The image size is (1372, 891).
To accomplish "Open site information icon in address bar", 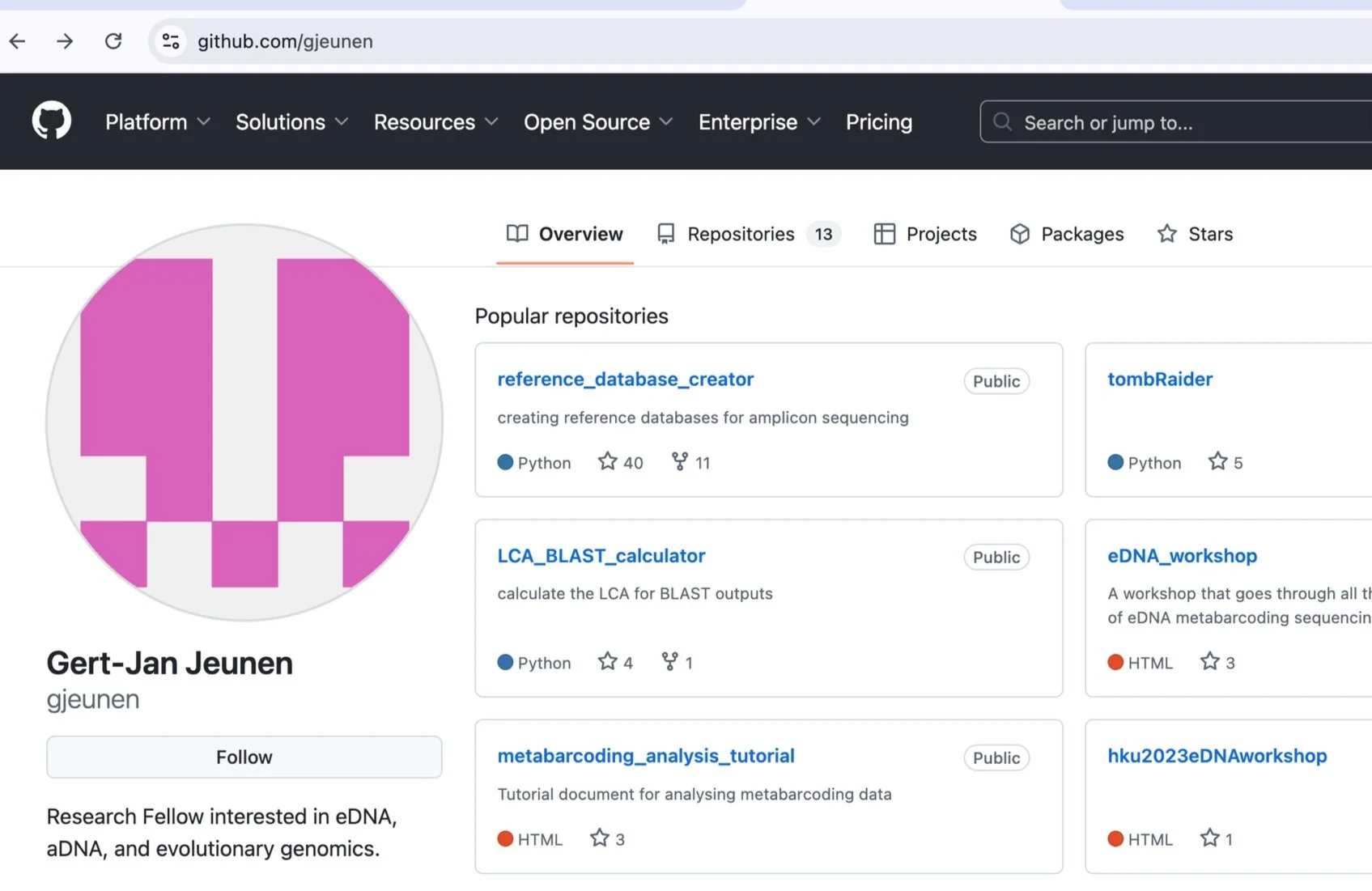I will tap(171, 41).
